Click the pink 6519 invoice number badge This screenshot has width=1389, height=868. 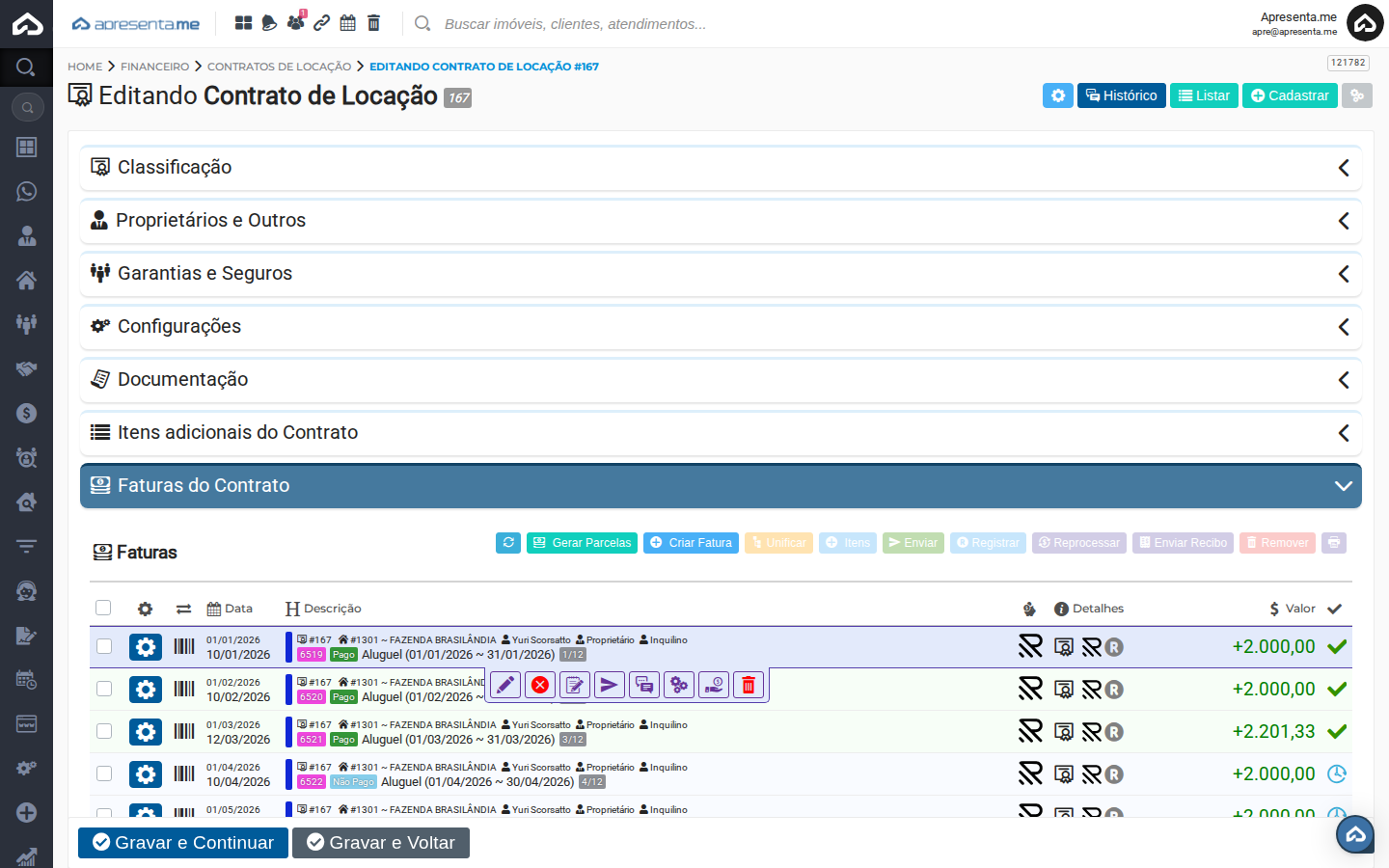[311, 655]
